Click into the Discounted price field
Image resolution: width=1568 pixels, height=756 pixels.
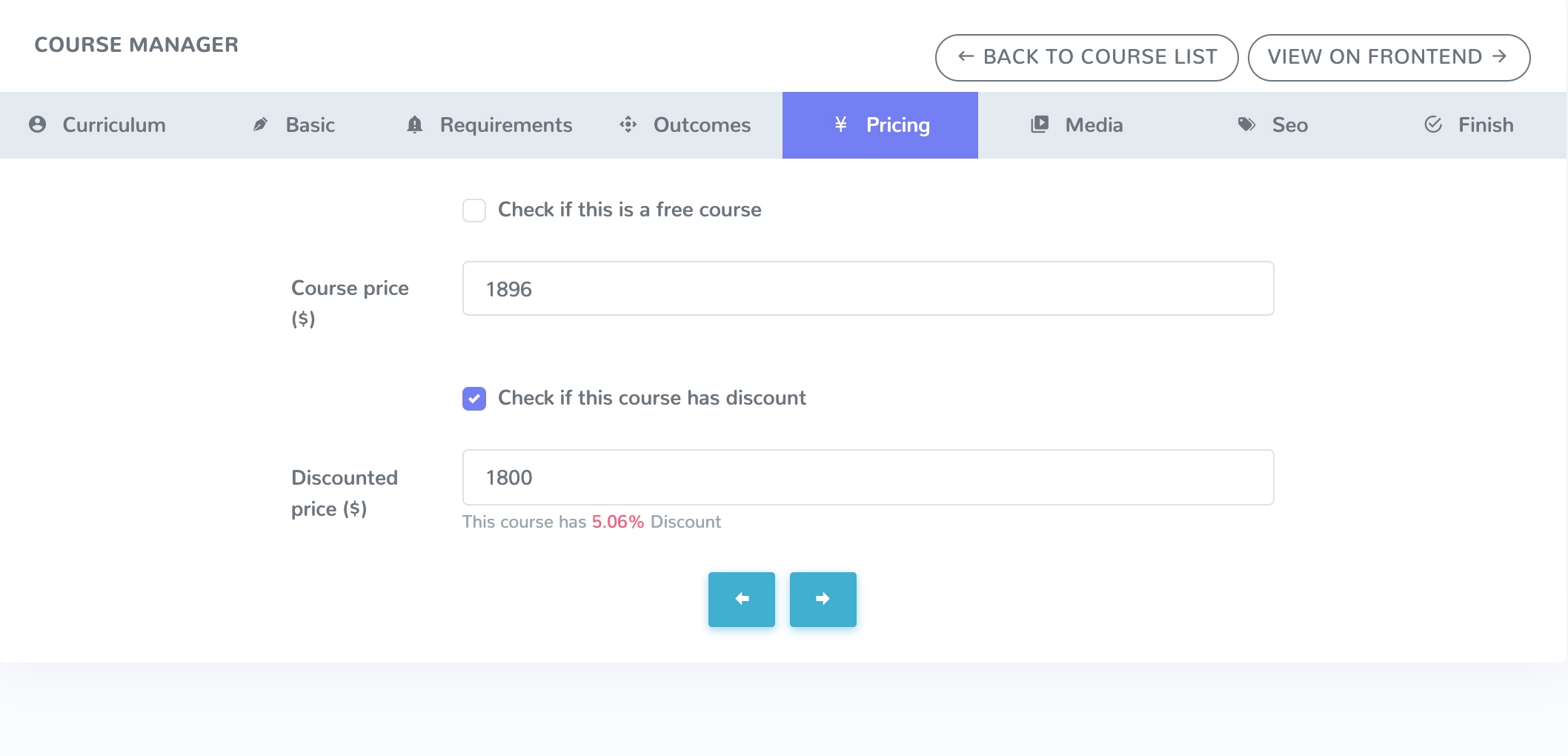pos(868,477)
